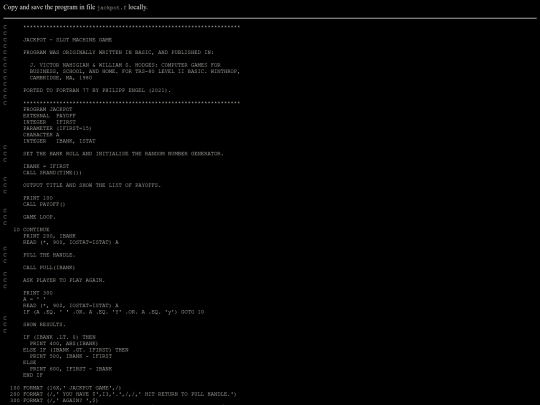The height and width of the screenshot is (405, 540).
Task: Click the 'INTEGER IFIRST' declaration
Action: 49,122
